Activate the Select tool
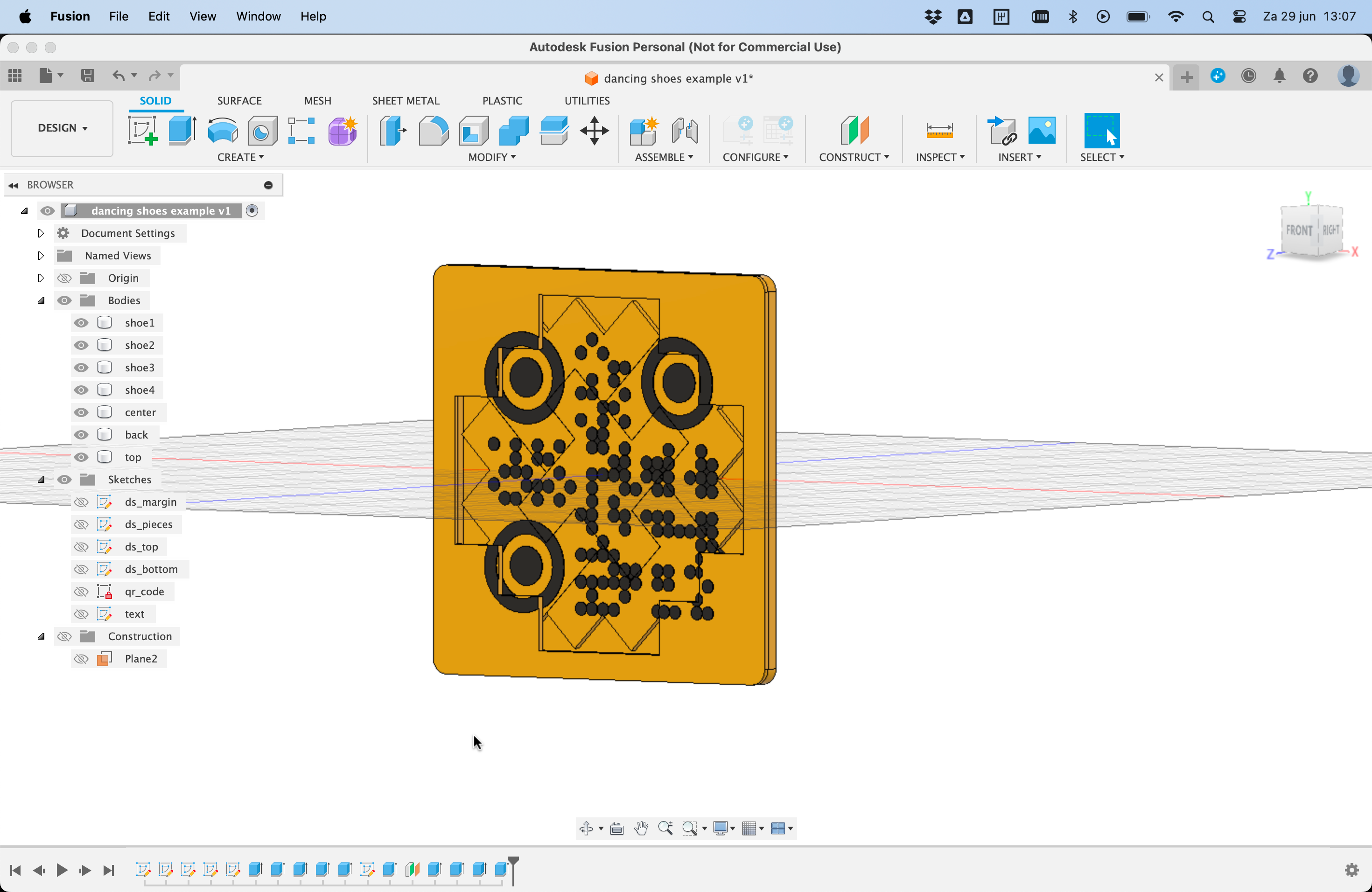The width and height of the screenshot is (1372, 892). point(1102,130)
